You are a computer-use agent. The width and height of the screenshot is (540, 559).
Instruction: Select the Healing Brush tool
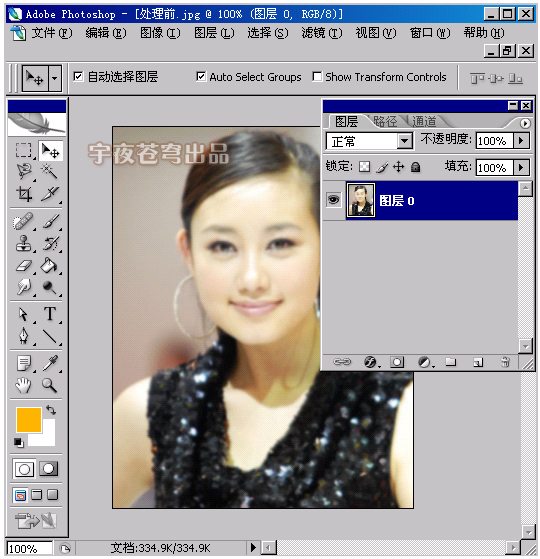[24, 222]
